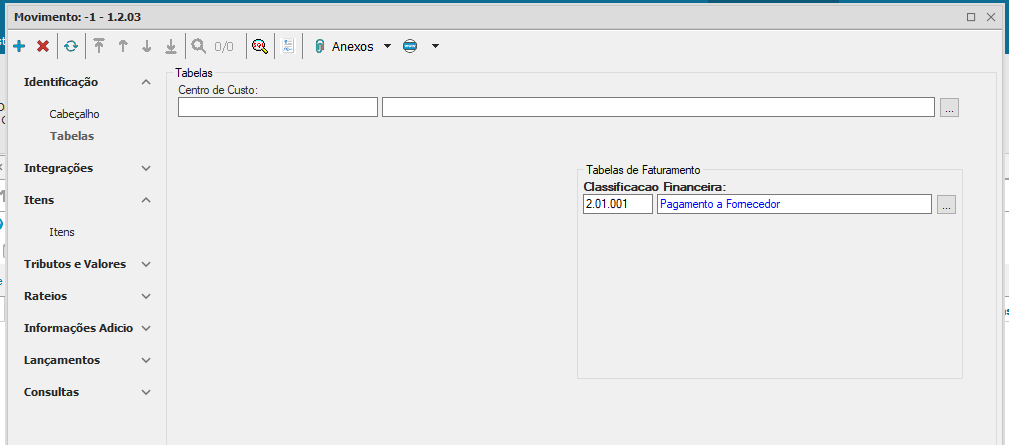Expand the Tributos e Valores section
Image resolution: width=1009 pixels, height=445 pixels.
point(146,264)
